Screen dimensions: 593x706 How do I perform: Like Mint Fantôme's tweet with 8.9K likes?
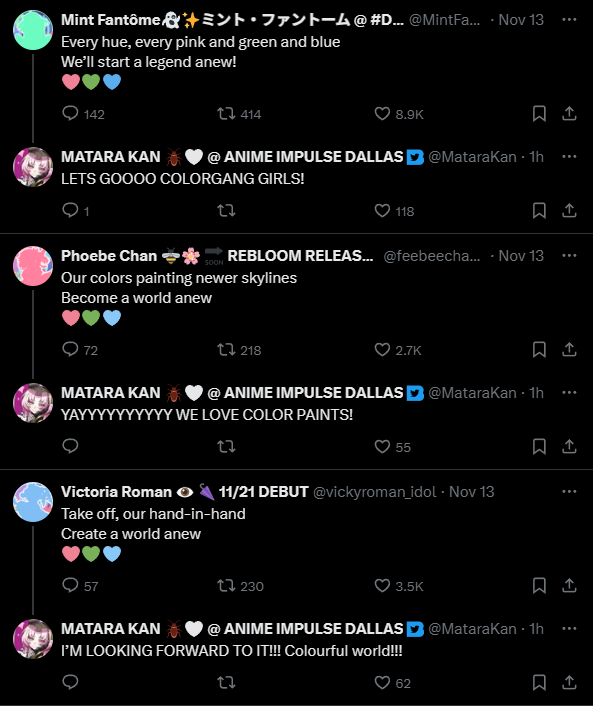[382, 113]
